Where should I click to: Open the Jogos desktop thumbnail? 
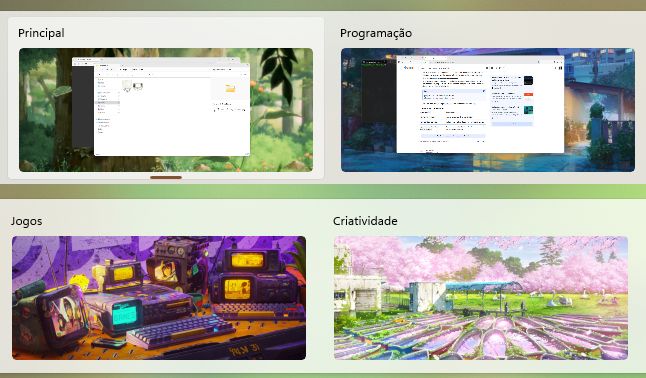159,298
